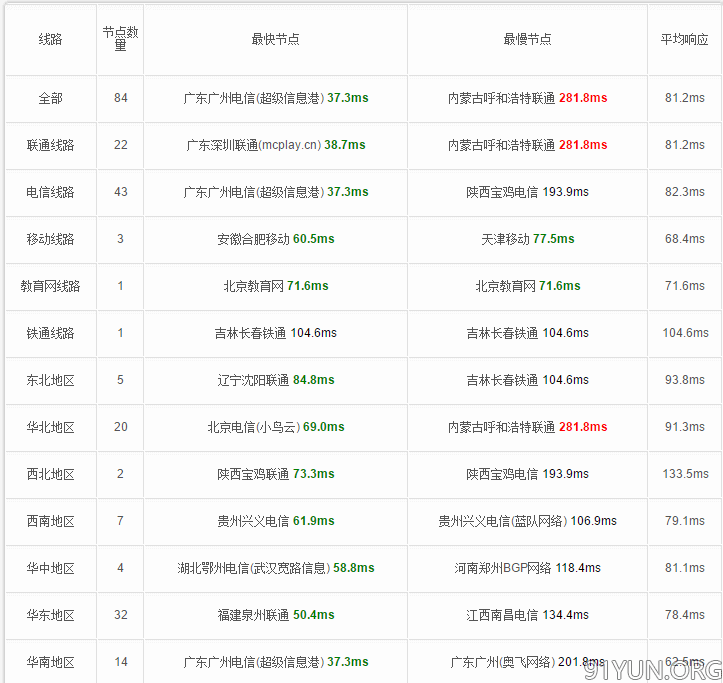Click the 最慢节点 column header

[x=527, y=40]
